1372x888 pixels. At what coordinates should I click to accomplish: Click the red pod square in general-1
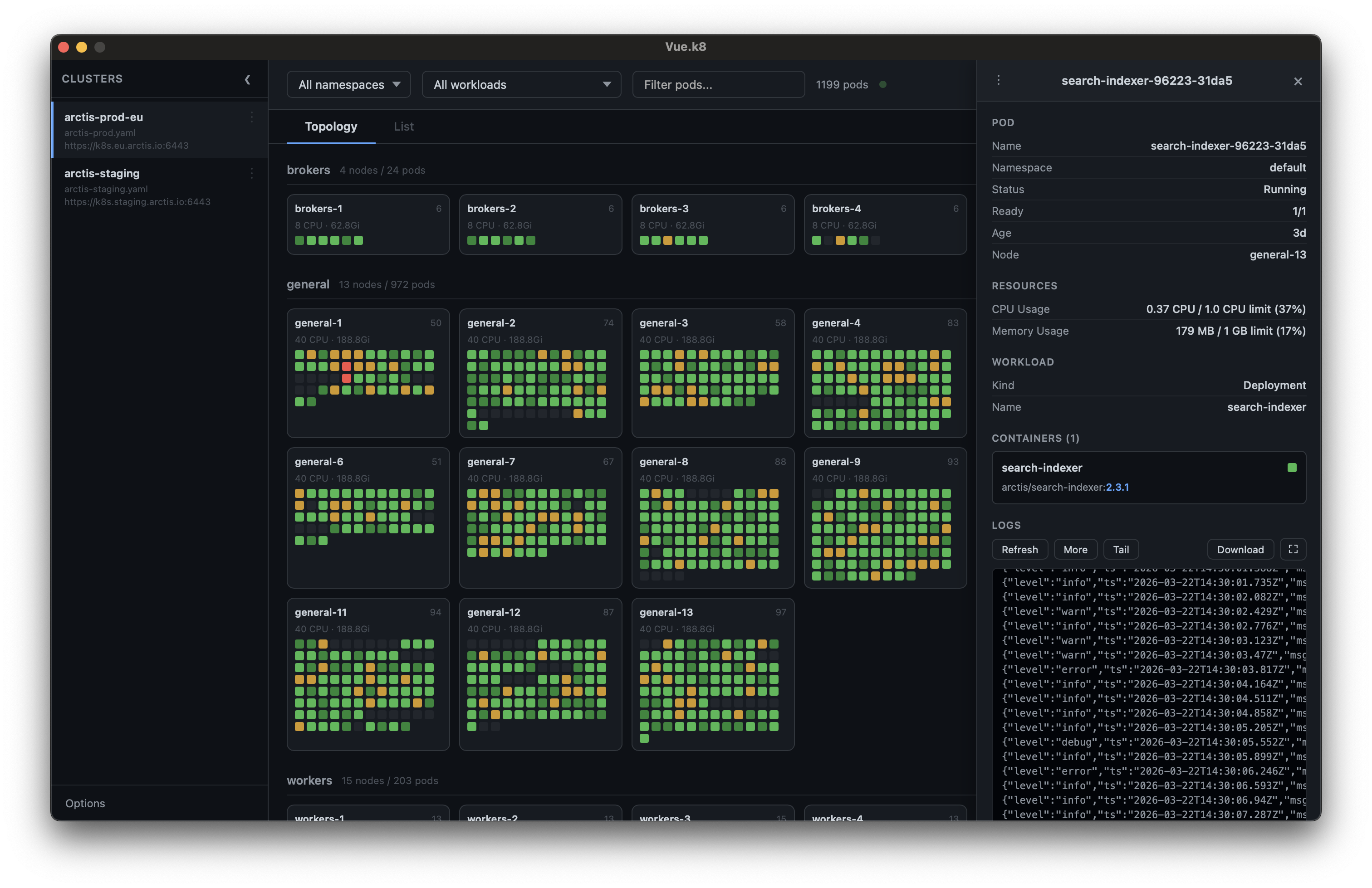click(x=347, y=366)
